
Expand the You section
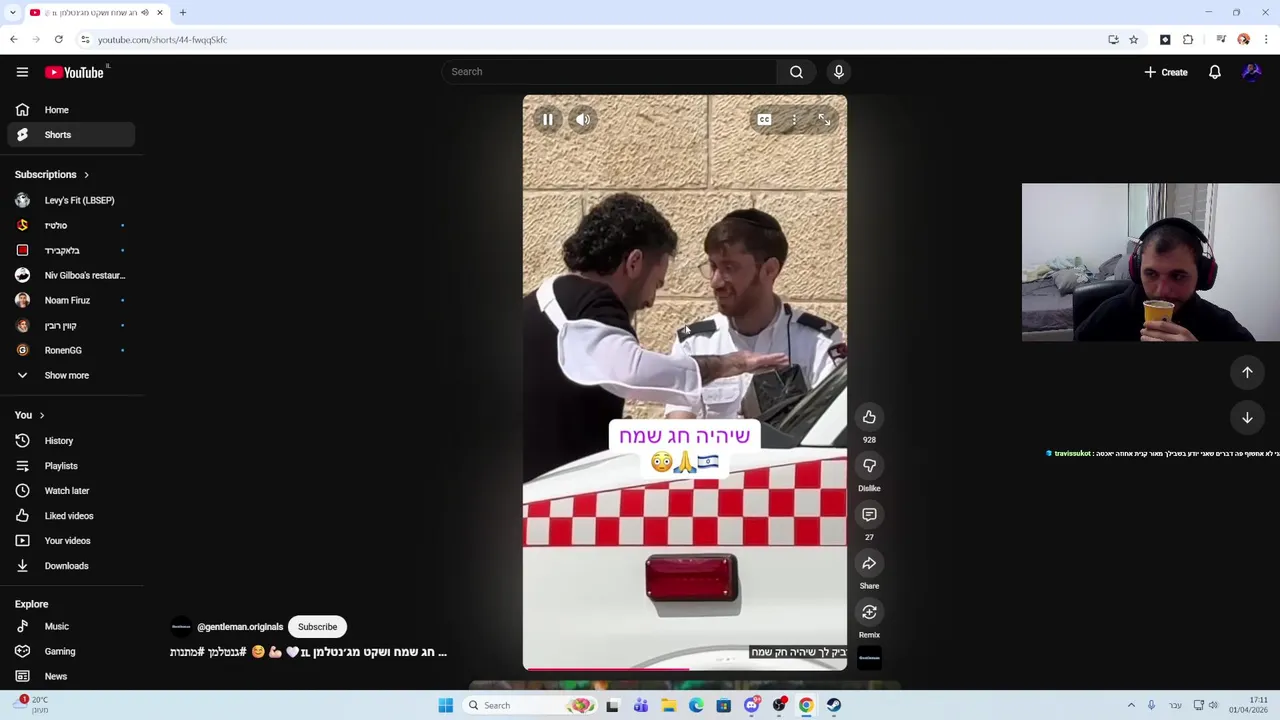(30, 415)
